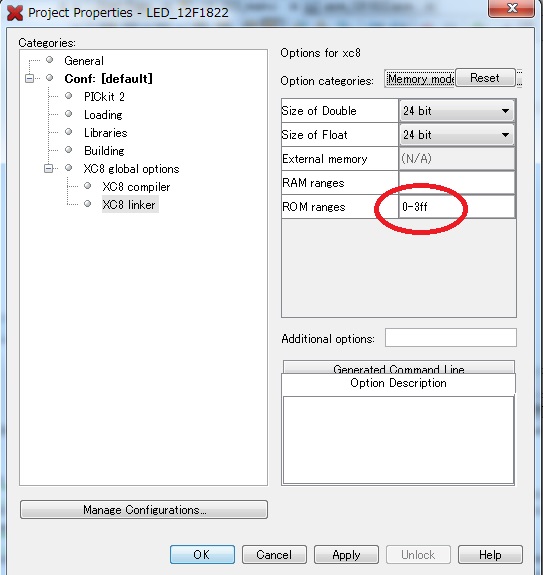Click the Reset button
This screenshot has height=575, width=543.
pyautogui.click(x=485, y=78)
